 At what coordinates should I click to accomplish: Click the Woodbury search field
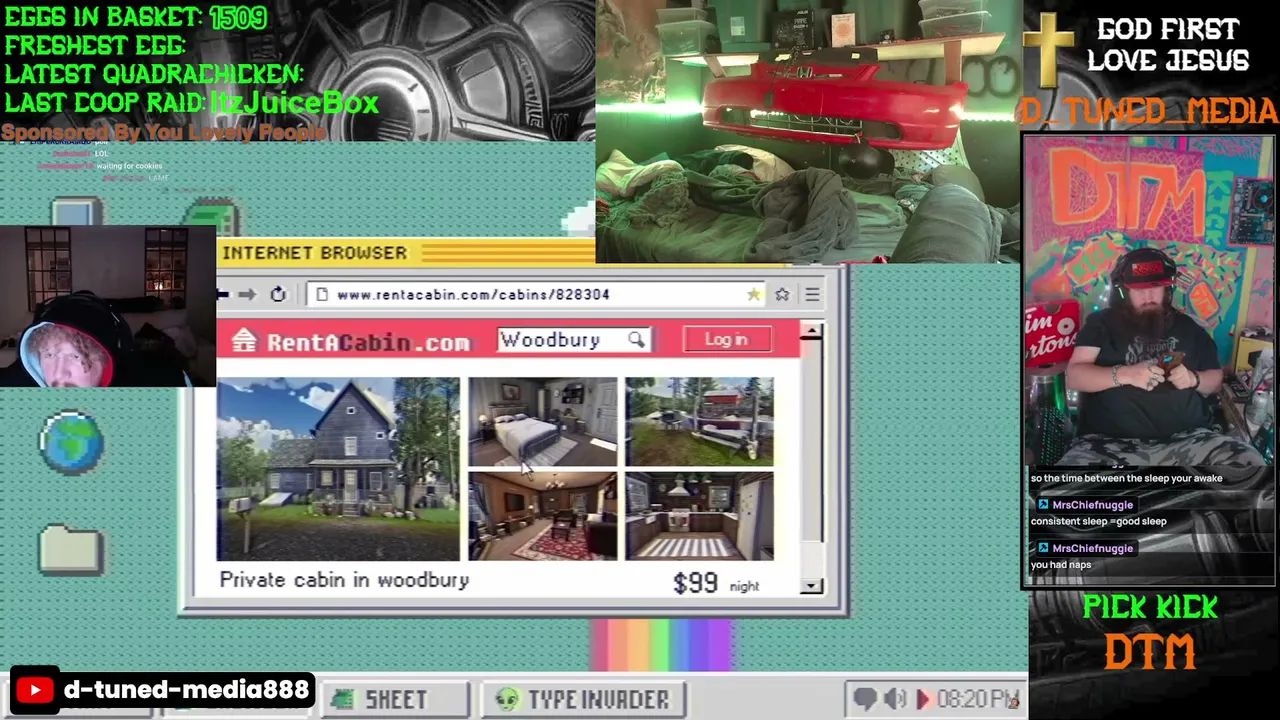coord(574,340)
